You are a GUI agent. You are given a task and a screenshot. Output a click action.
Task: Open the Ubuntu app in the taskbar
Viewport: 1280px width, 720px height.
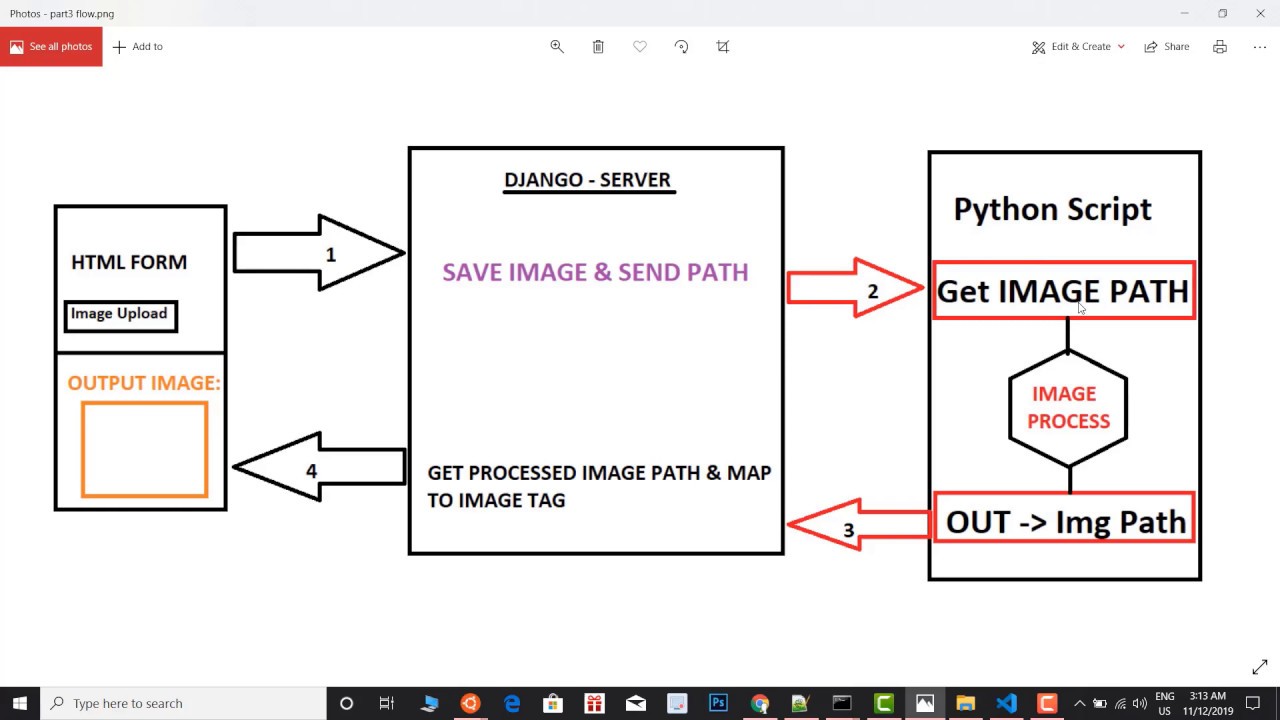tap(470, 703)
